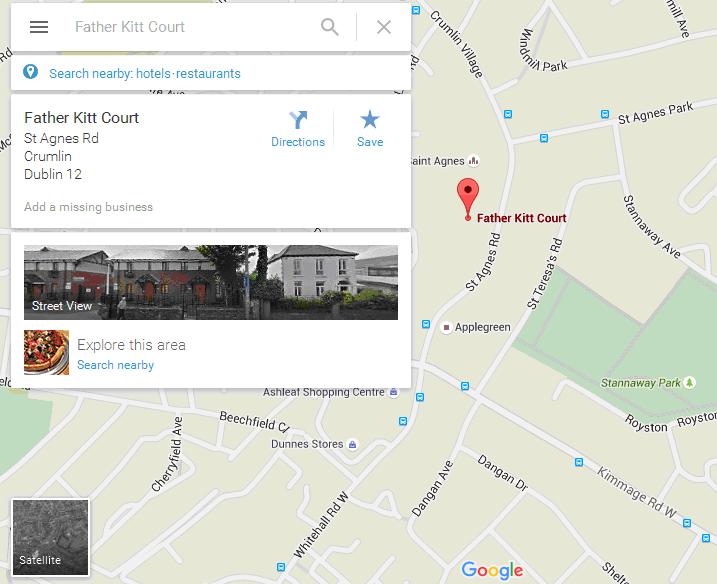
Task: Clear the search with the X icon
Action: click(x=384, y=27)
